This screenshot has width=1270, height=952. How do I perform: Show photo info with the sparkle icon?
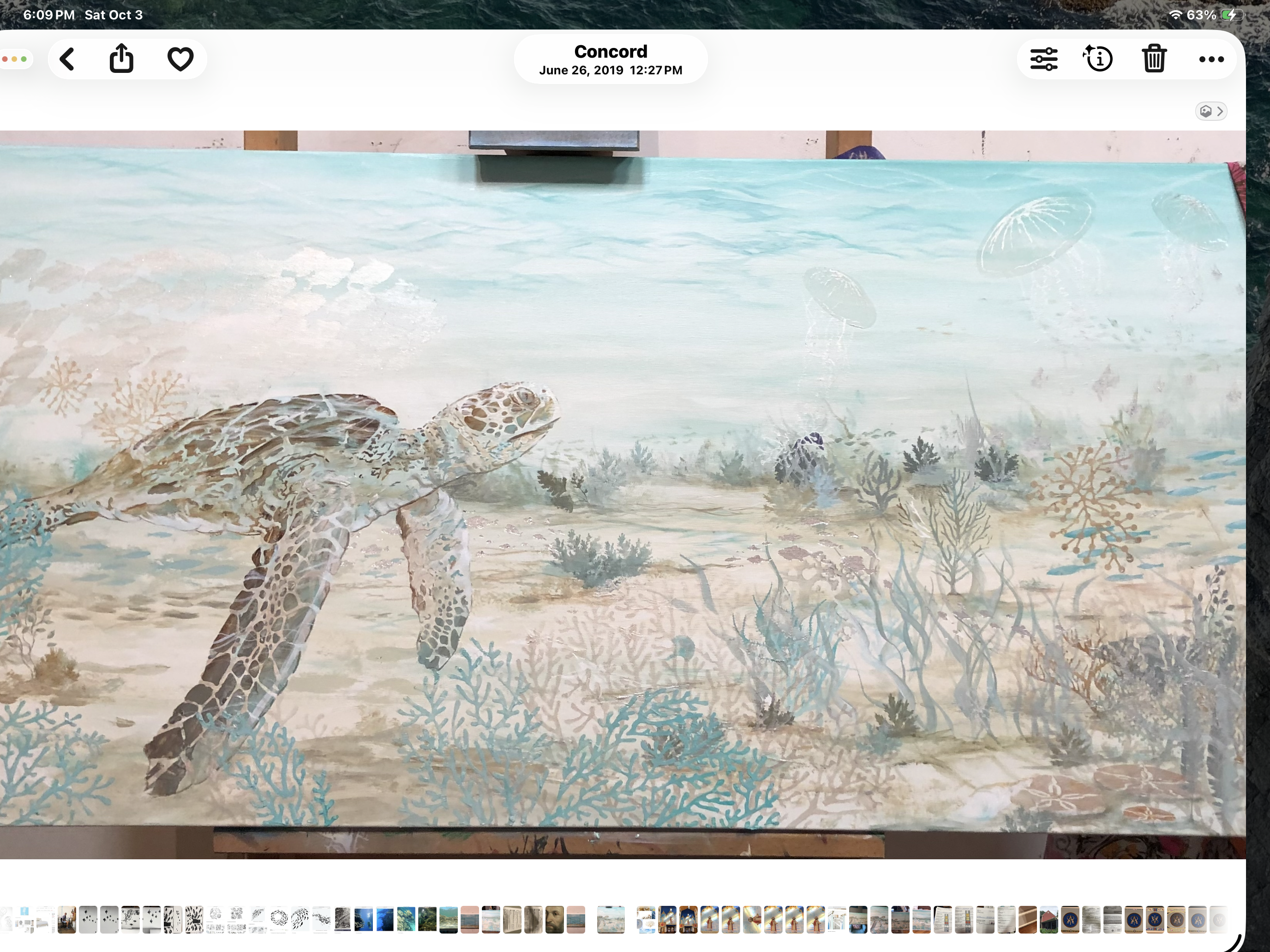(1098, 59)
